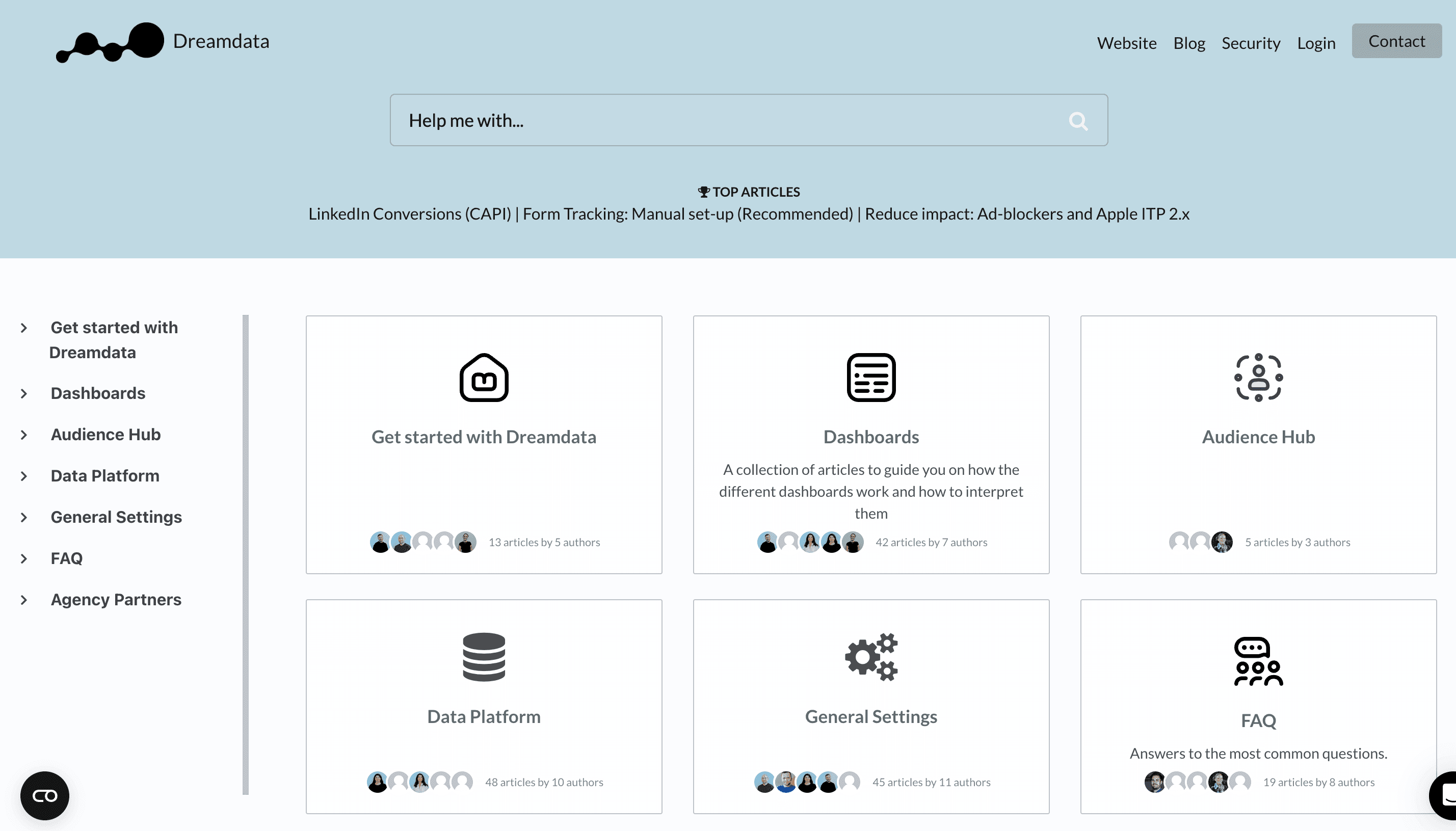
Task: Open Dashboards in the sidebar
Action: 98,393
